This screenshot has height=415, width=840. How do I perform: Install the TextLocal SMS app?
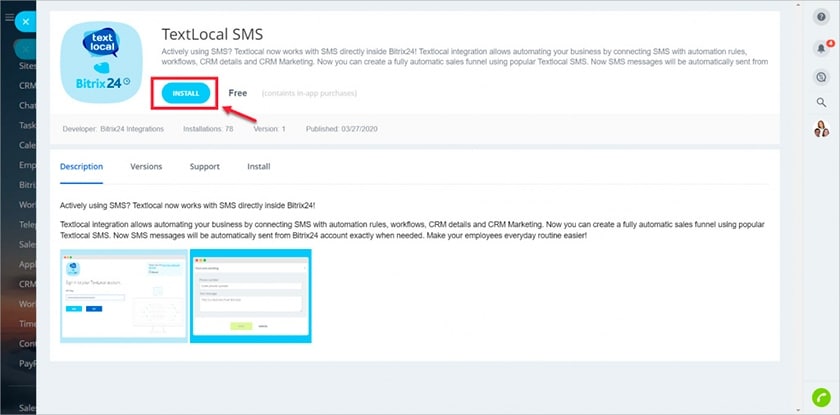coord(186,93)
